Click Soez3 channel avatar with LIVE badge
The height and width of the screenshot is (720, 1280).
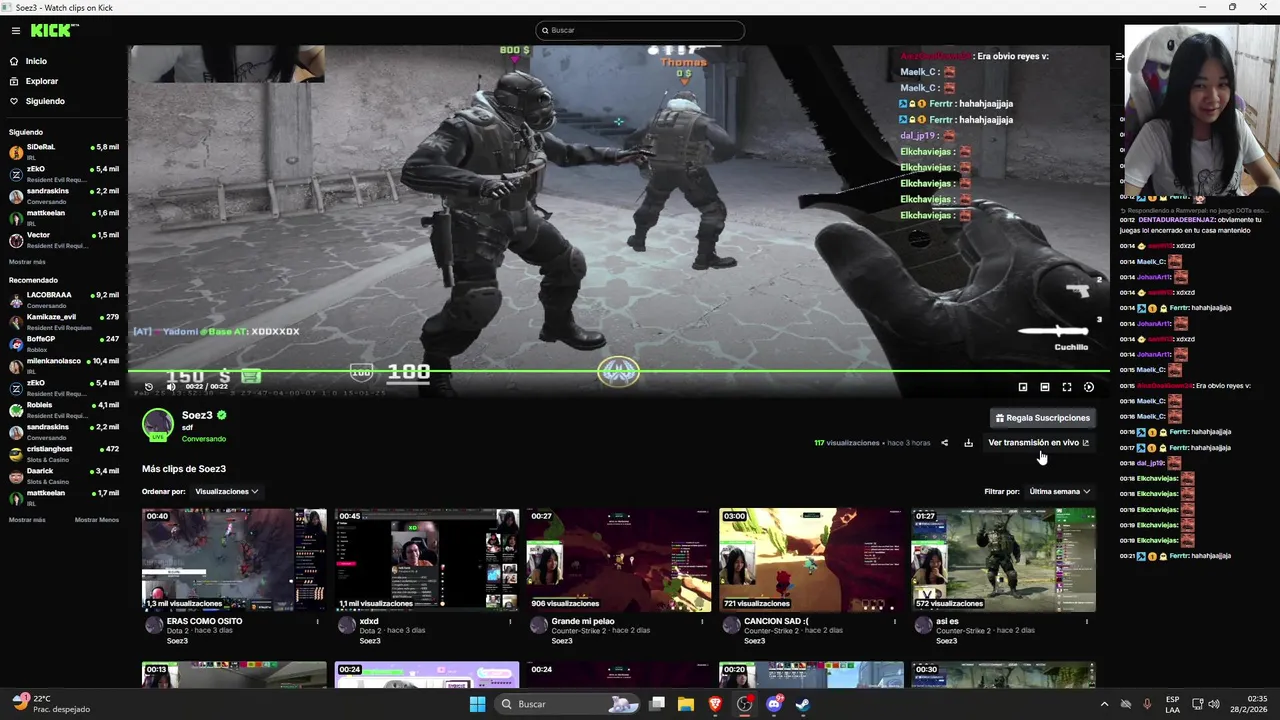[158, 425]
